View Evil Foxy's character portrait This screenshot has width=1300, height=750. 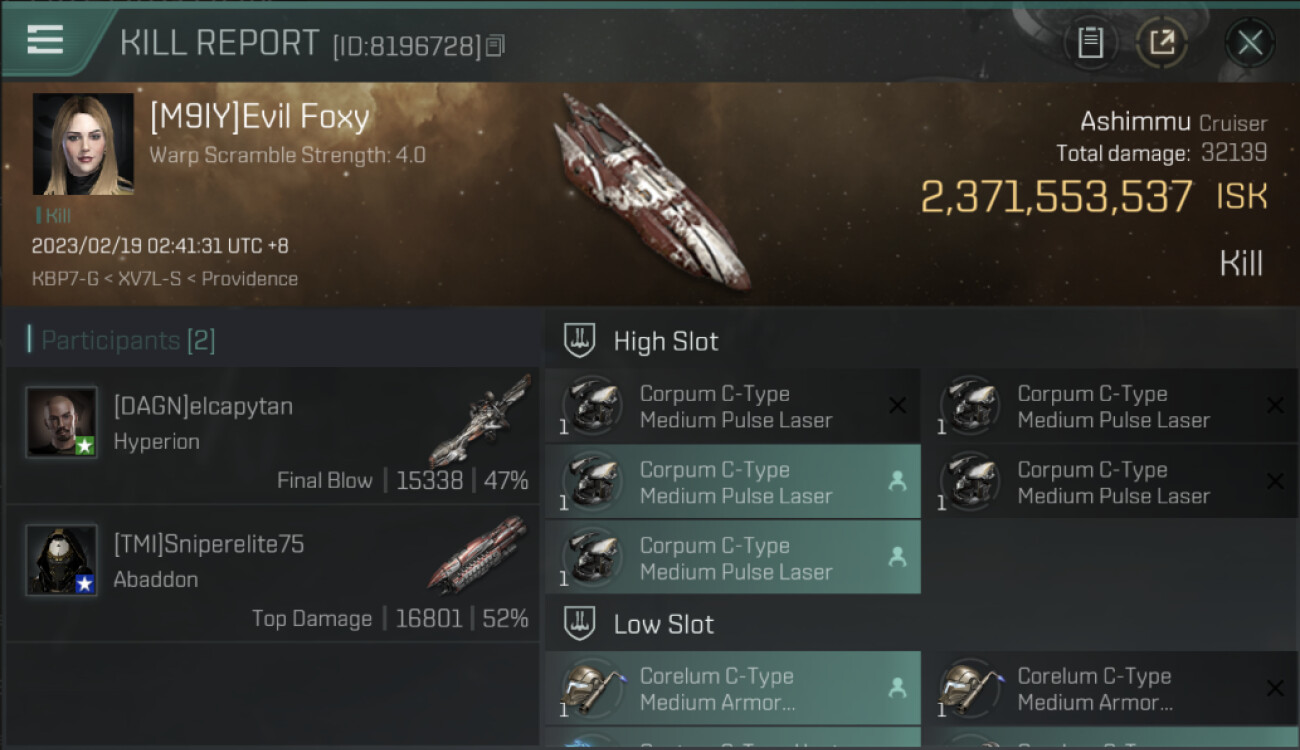point(83,144)
